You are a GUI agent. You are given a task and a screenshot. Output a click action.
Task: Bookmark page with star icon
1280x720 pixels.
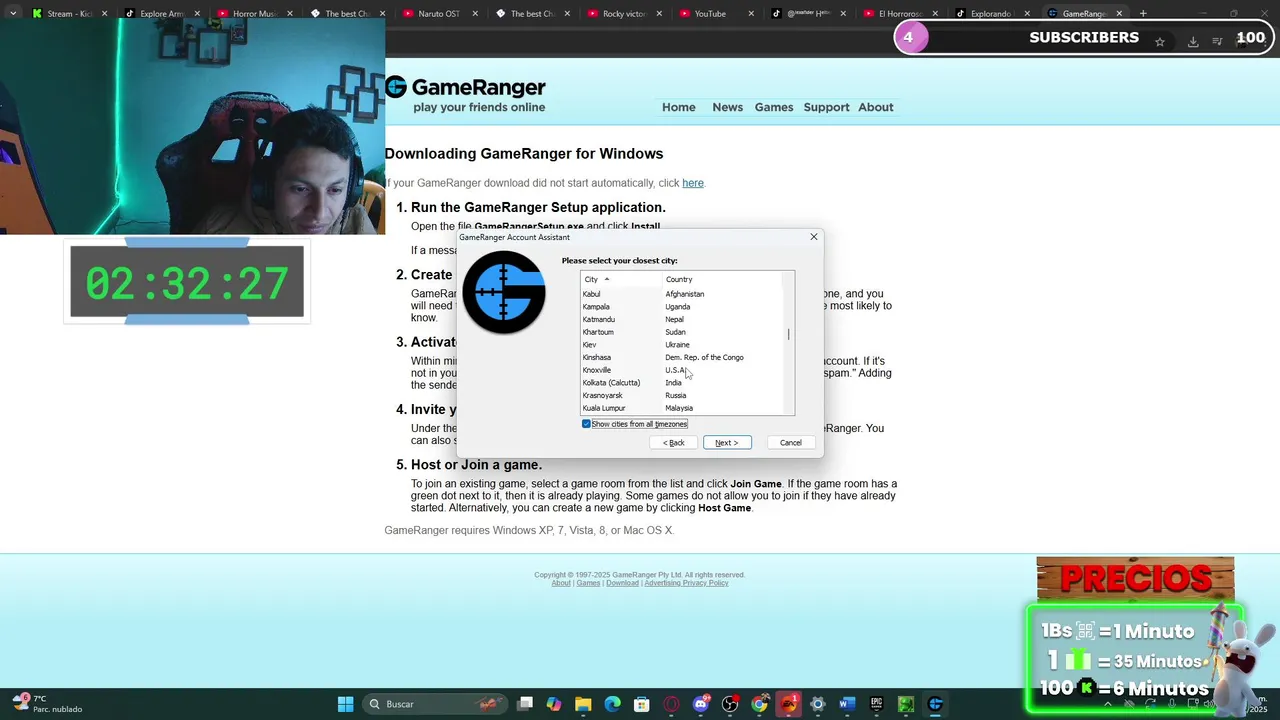1160,41
